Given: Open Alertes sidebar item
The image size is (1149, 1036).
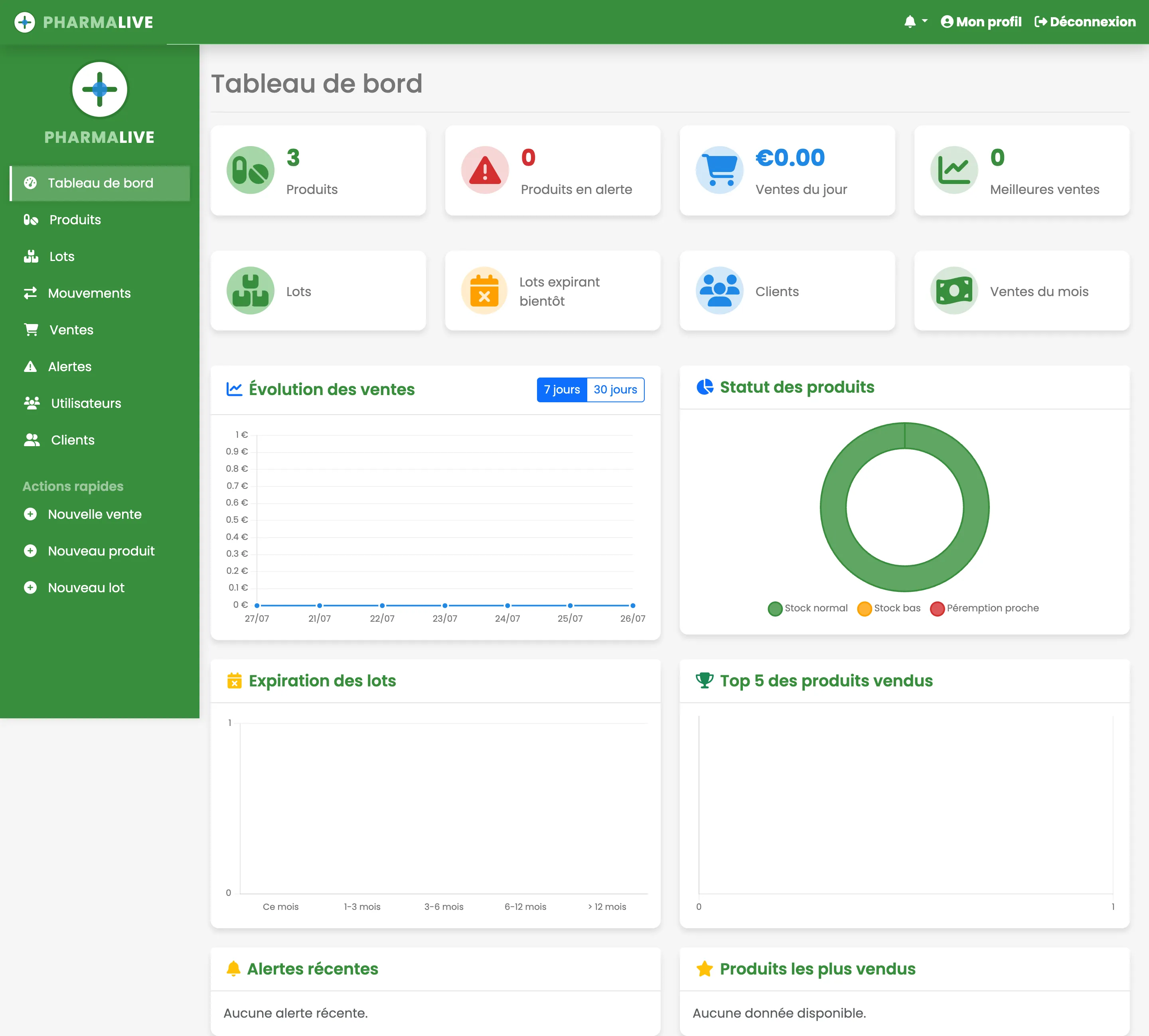Looking at the screenshot, I should 100,367.
